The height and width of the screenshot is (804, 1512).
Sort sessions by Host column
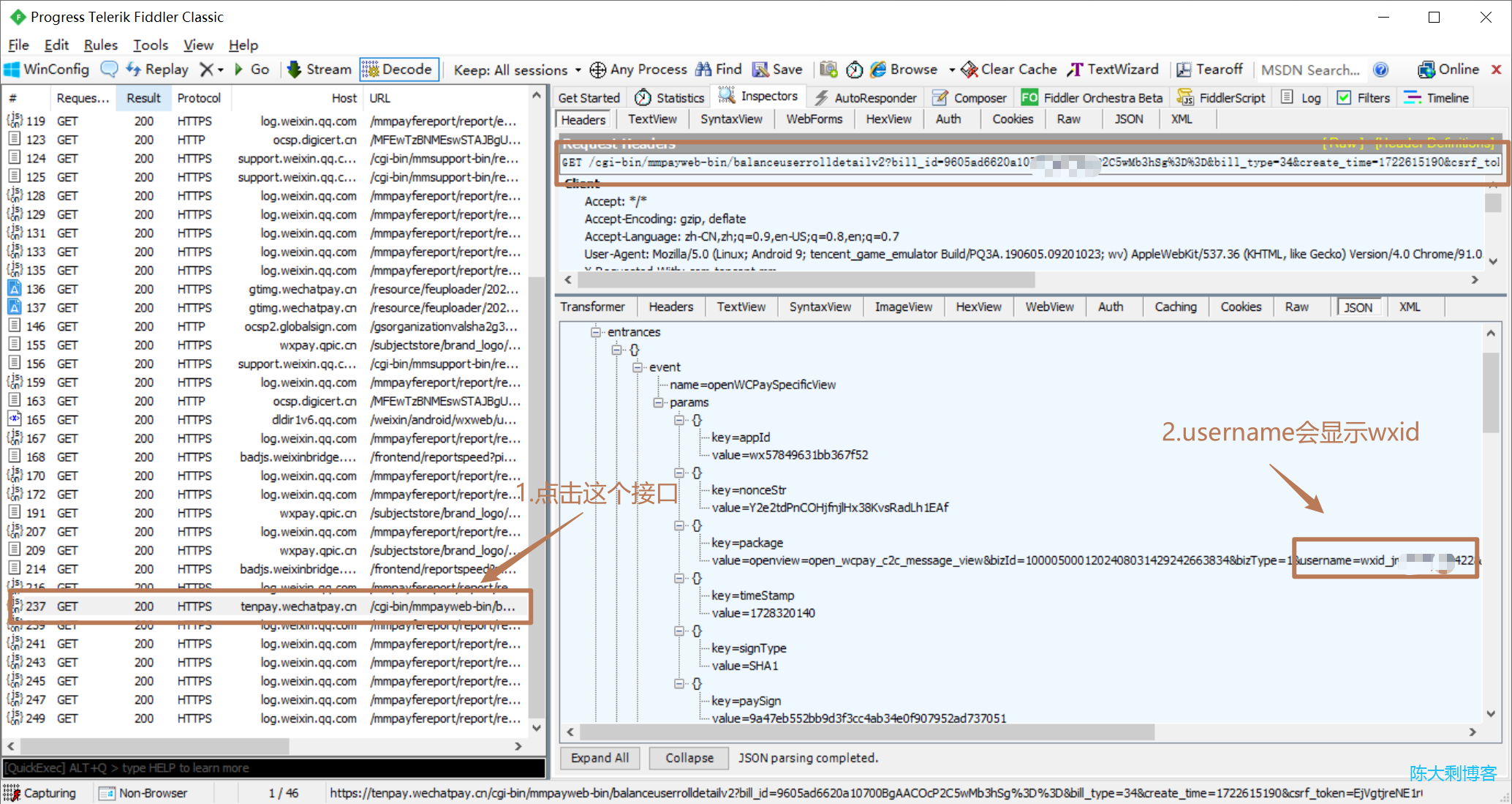pyautogui.click(x=298, y=98)
